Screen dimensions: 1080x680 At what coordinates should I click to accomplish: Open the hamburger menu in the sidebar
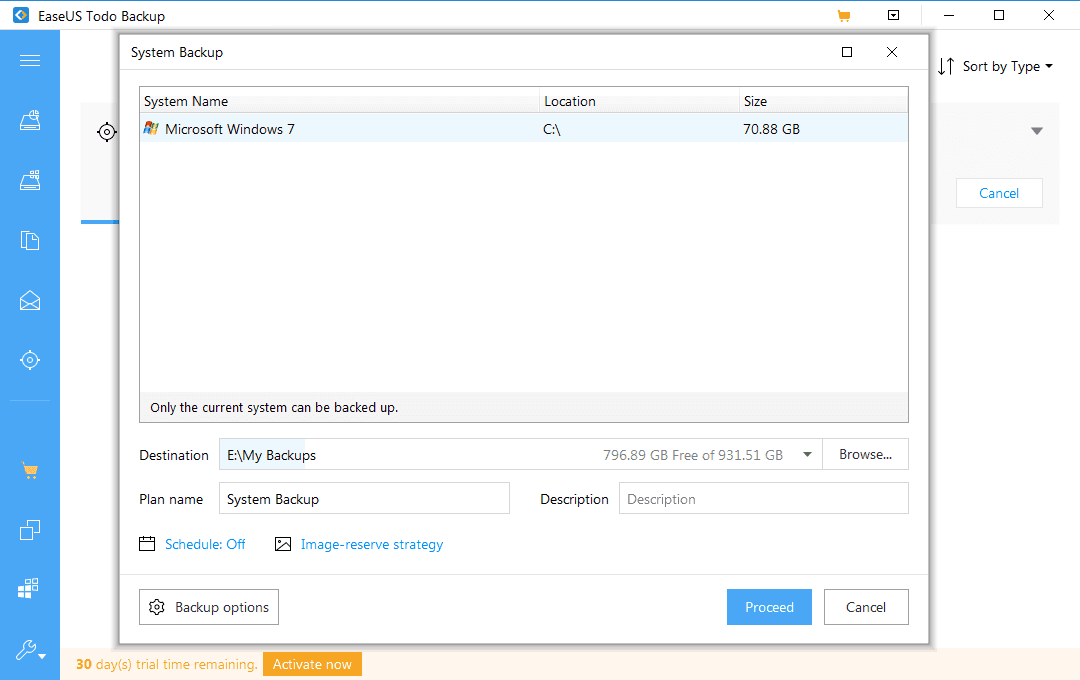30,61
